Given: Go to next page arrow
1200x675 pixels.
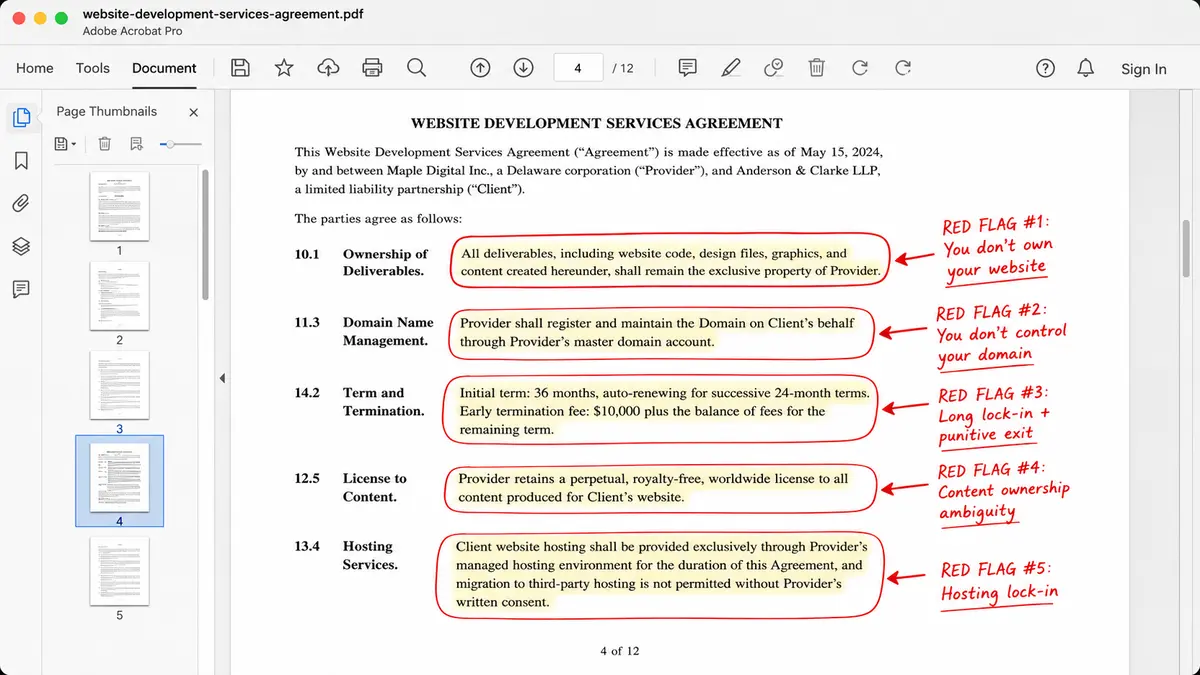Looking at the screenshot, I should tap(523, 68).
